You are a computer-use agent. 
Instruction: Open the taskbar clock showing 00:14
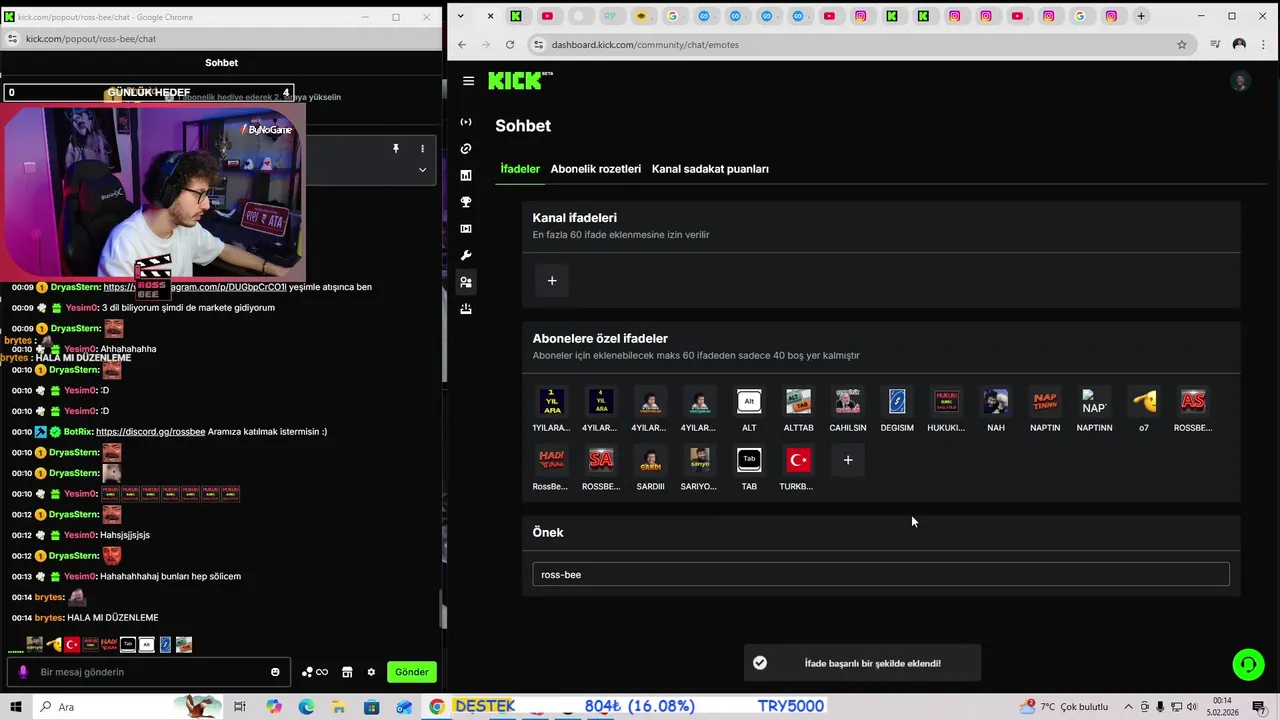tap(1222, 706)
